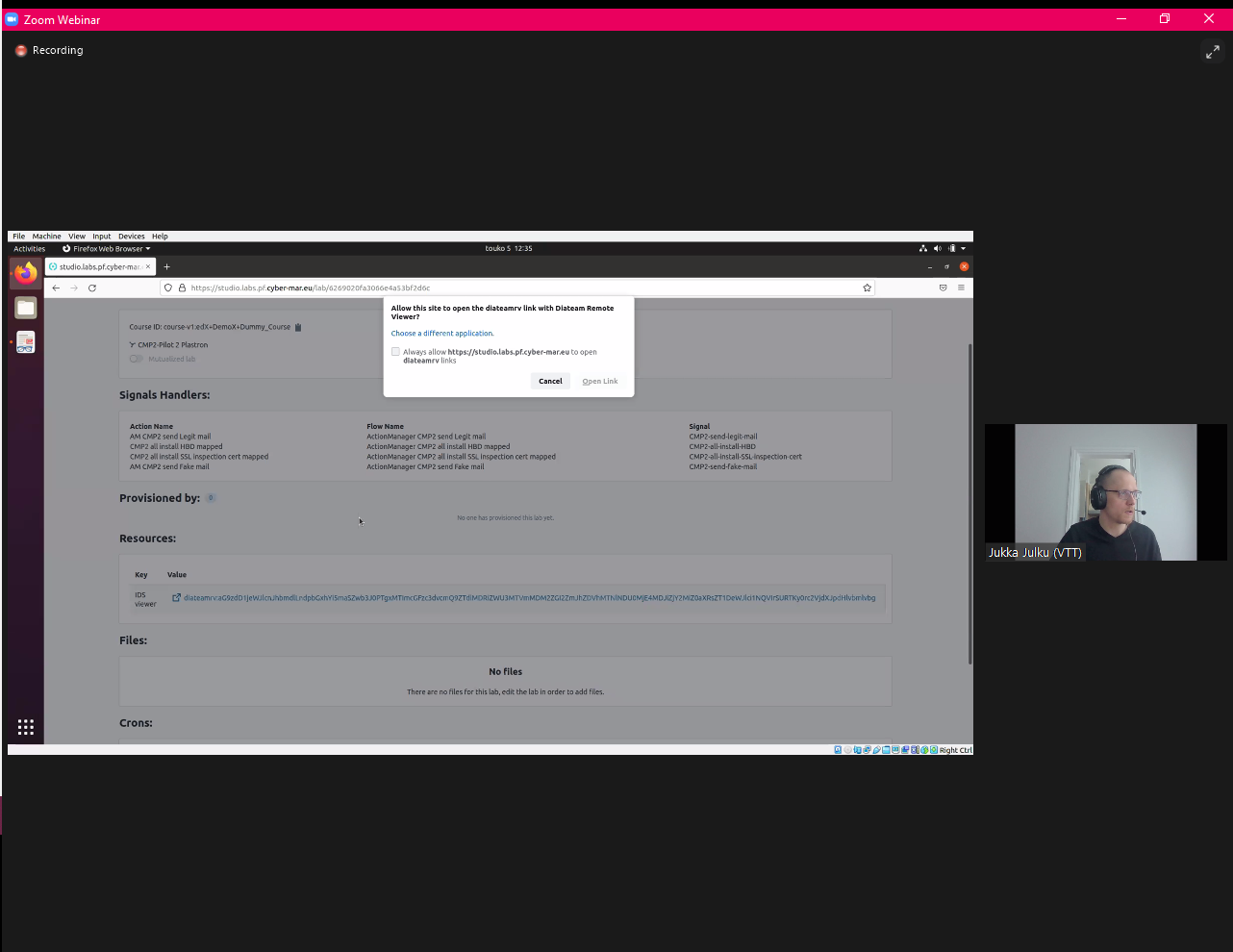Viewport: 1233px width, 952px height.
Task: Open the Files app from the dock
Action: [x=26, y=308]
